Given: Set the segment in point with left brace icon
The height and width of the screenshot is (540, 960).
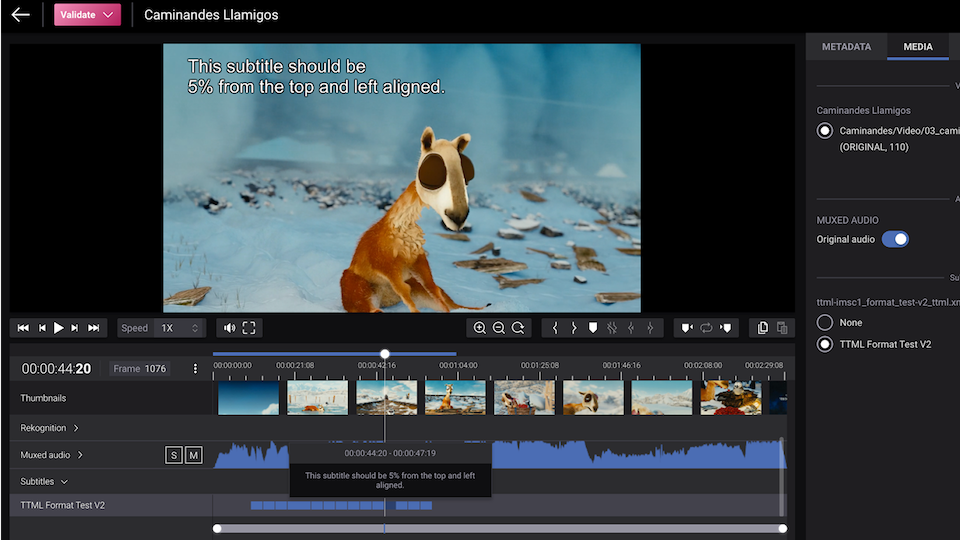Looking at the screenshot, I should click(x=555, y=328).
